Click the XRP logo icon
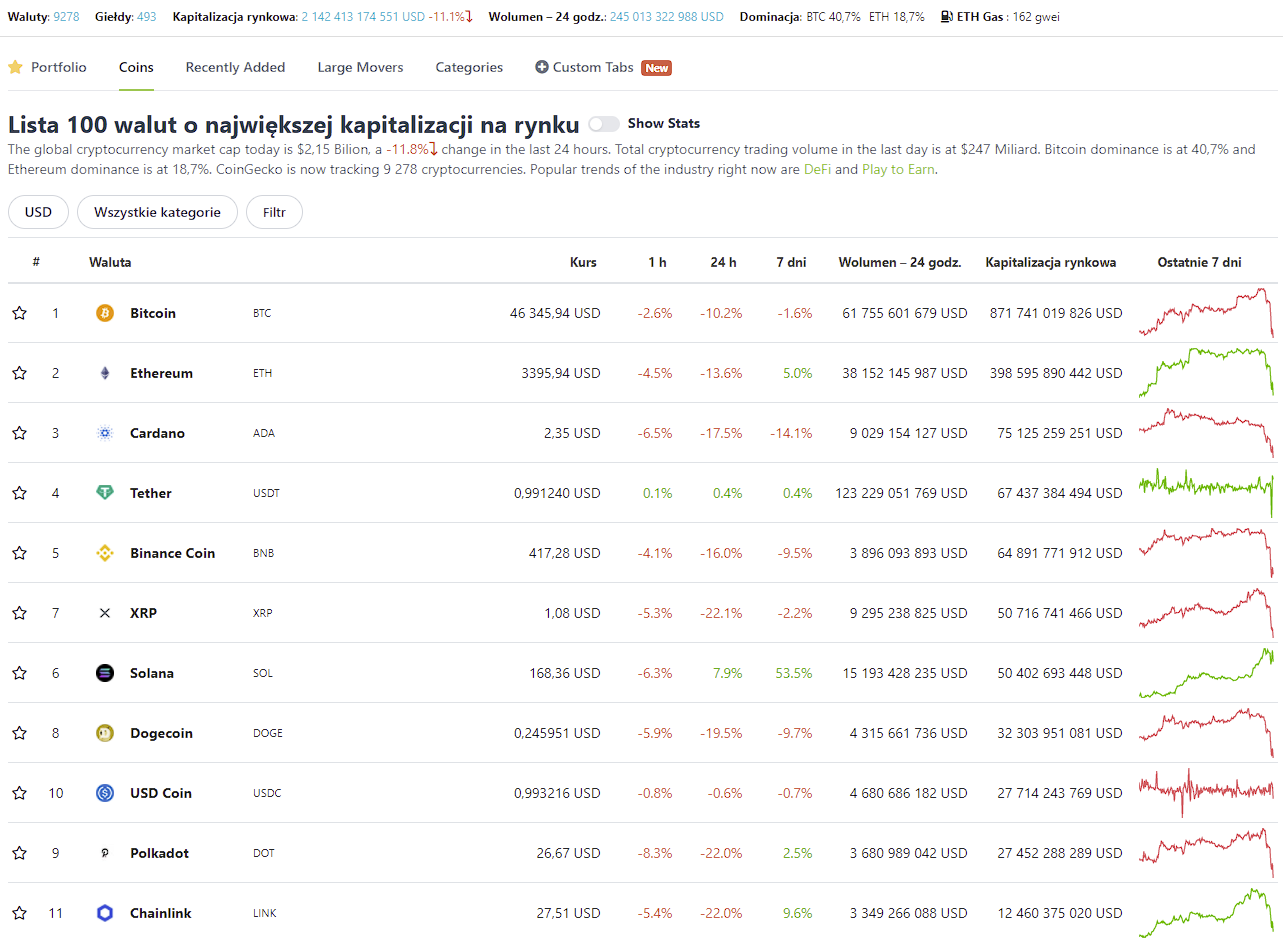Image resolution: width=1283 pixels, height=941 pixels. [x=105, y=613]
